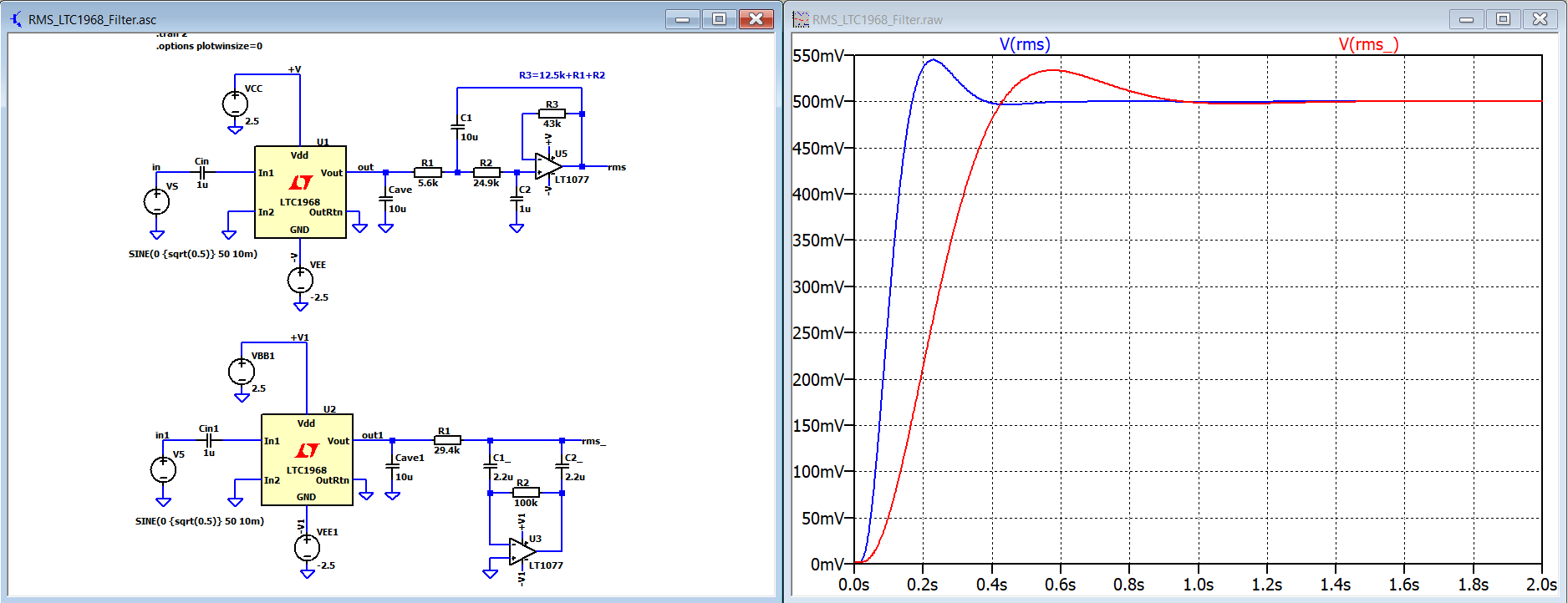Click the red V(rms_) trace label

click(x=1368, y=44)
